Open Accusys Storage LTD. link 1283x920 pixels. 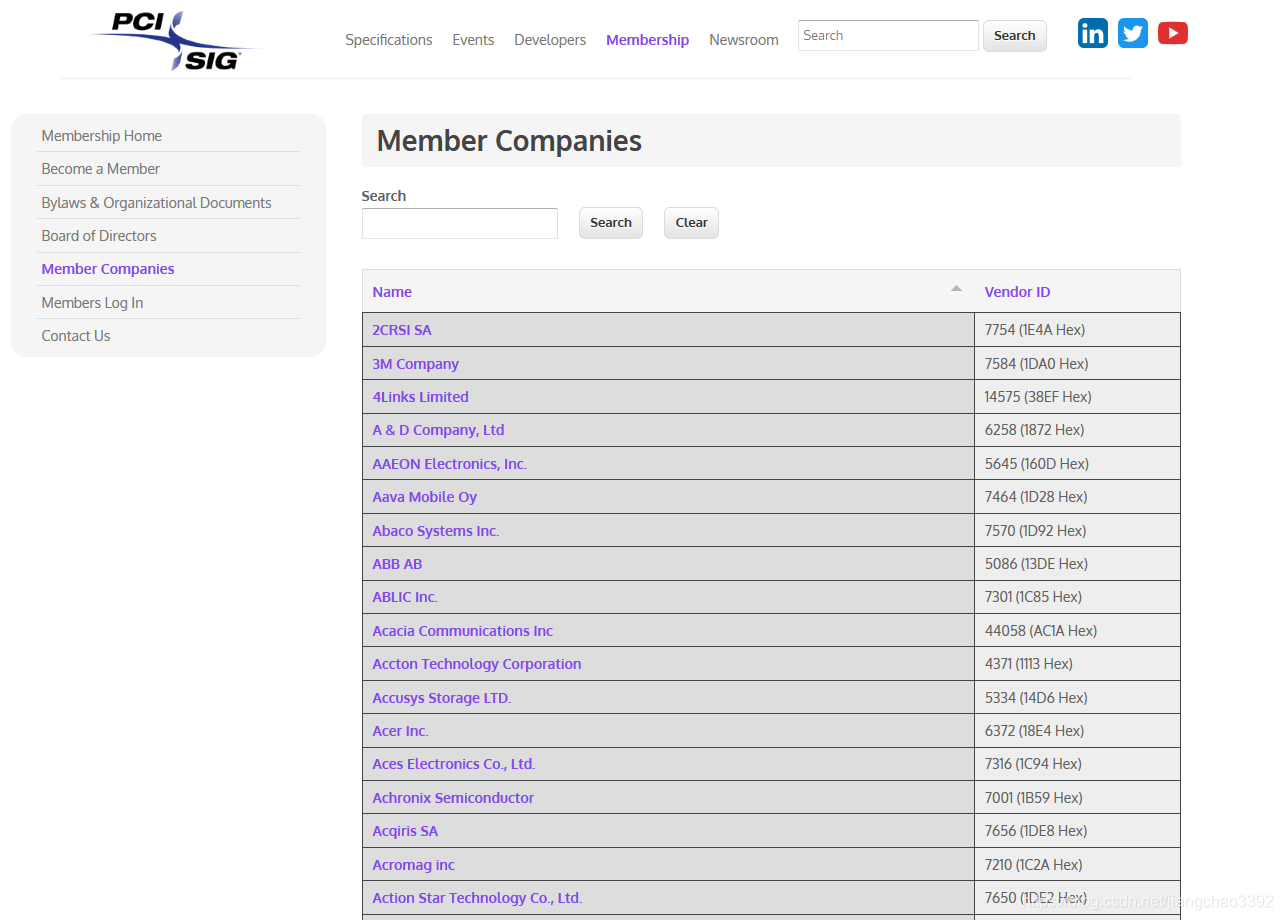point(442,698)
